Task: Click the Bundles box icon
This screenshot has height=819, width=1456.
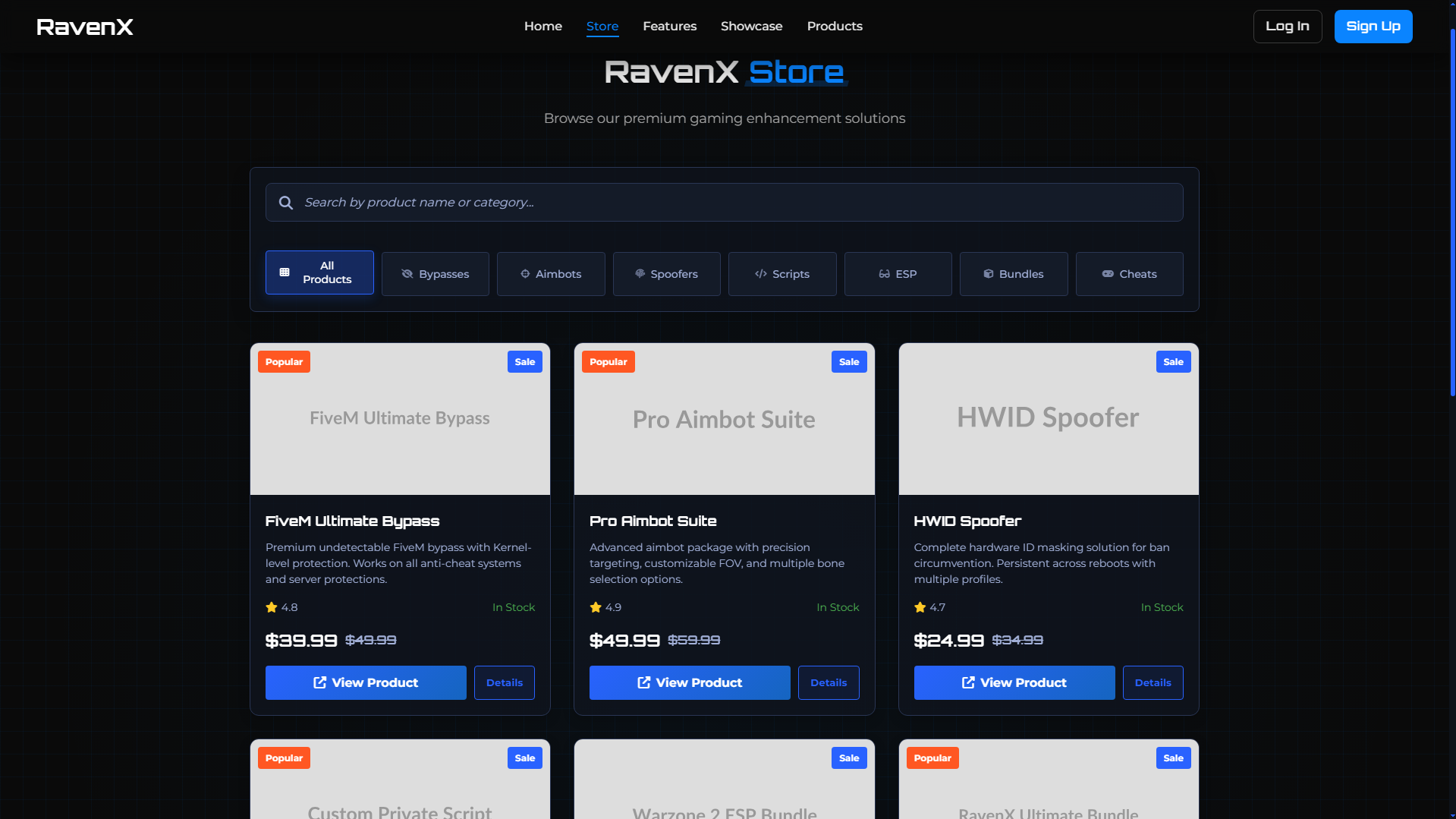Action: point(989,274)
